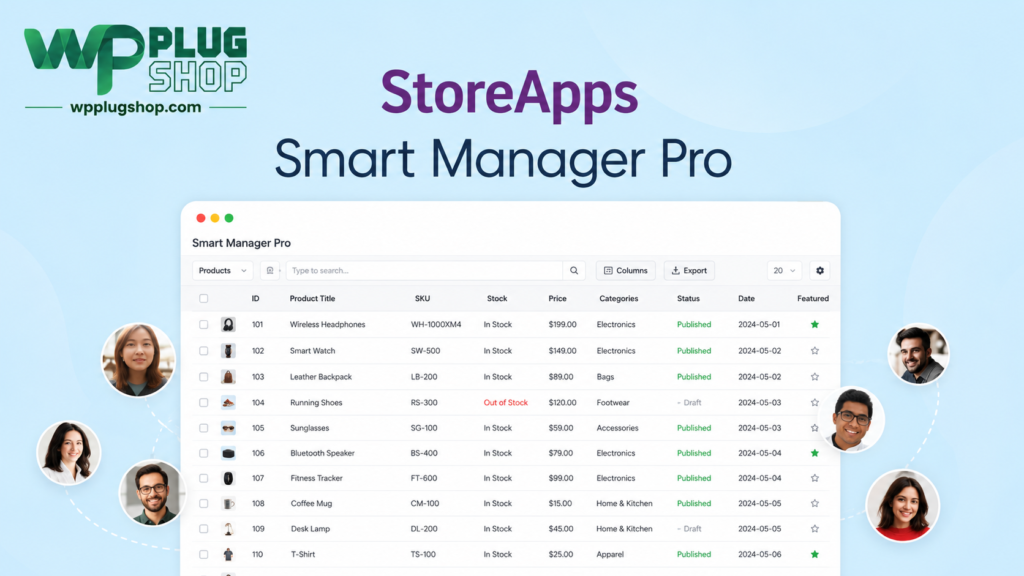
Task: Select checkbox for product 102
Action: point(204,351)
